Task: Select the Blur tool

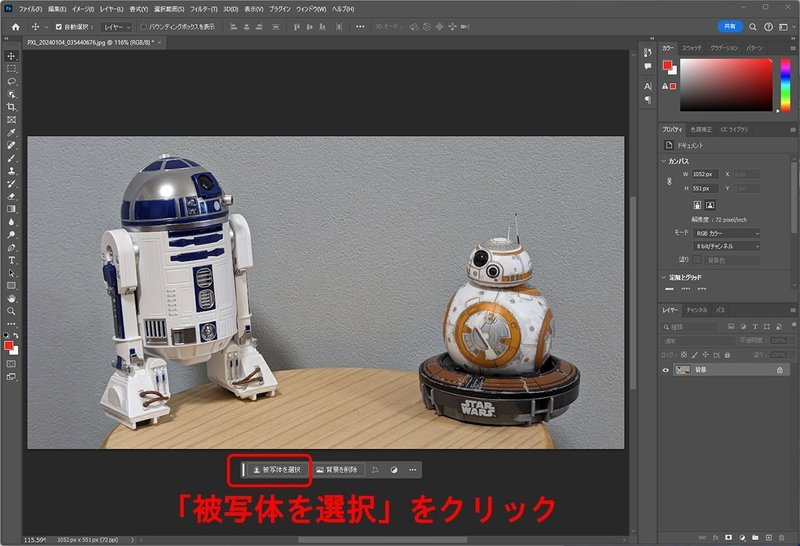Action: click(11, 222)
